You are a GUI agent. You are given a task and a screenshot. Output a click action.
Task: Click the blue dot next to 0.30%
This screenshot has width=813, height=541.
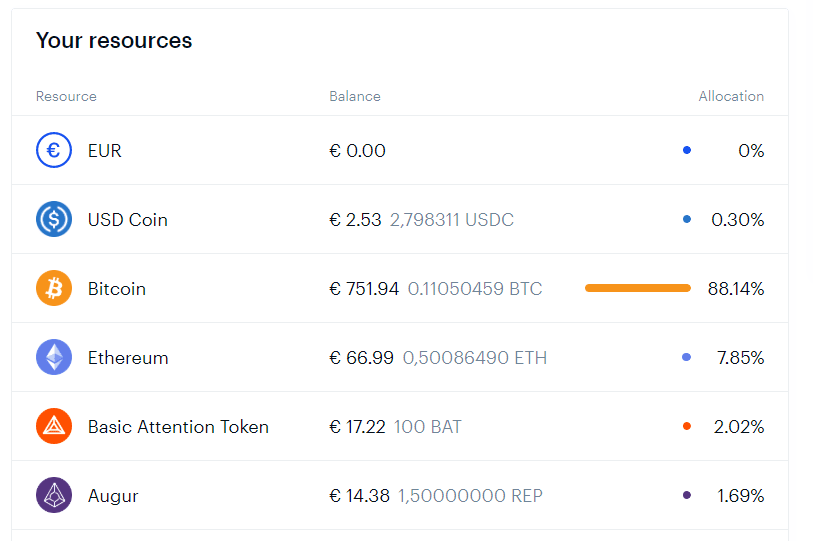[687, 219]
